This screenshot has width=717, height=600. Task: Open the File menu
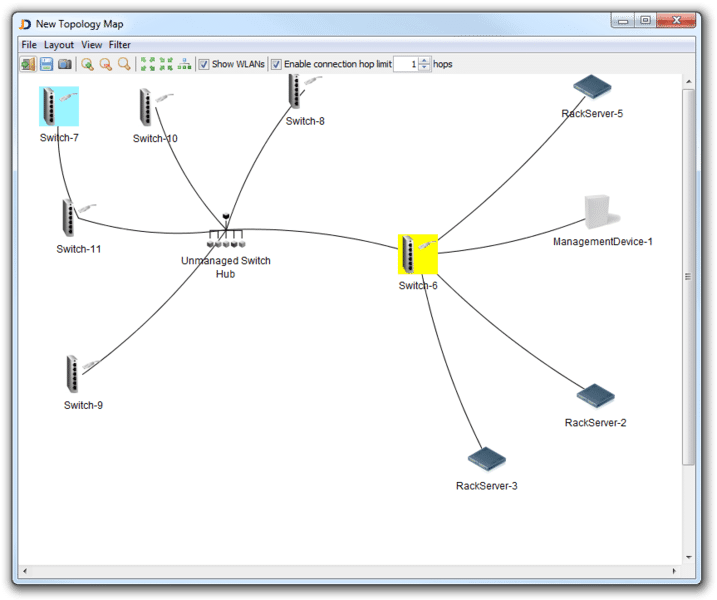click(29, 45)
